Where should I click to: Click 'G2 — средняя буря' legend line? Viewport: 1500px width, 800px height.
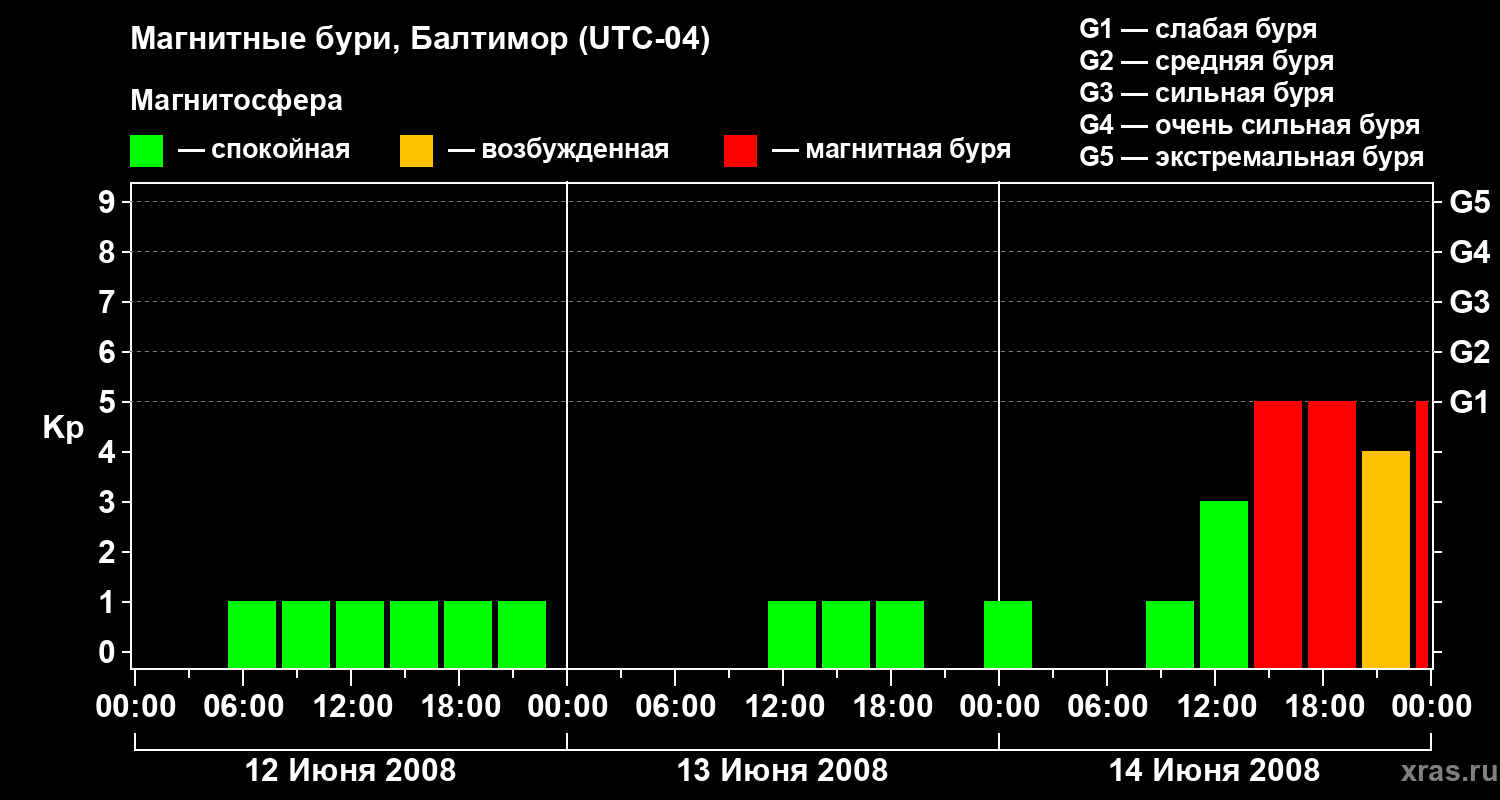[x=1206, y=61]
